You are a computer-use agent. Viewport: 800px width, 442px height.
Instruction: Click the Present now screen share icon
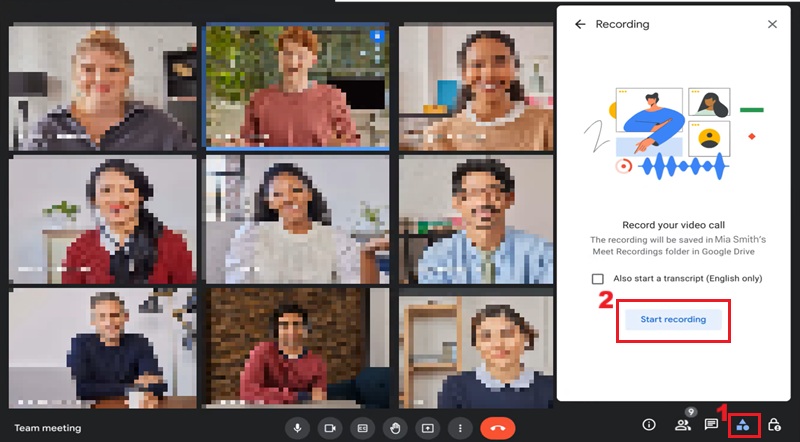427,427
